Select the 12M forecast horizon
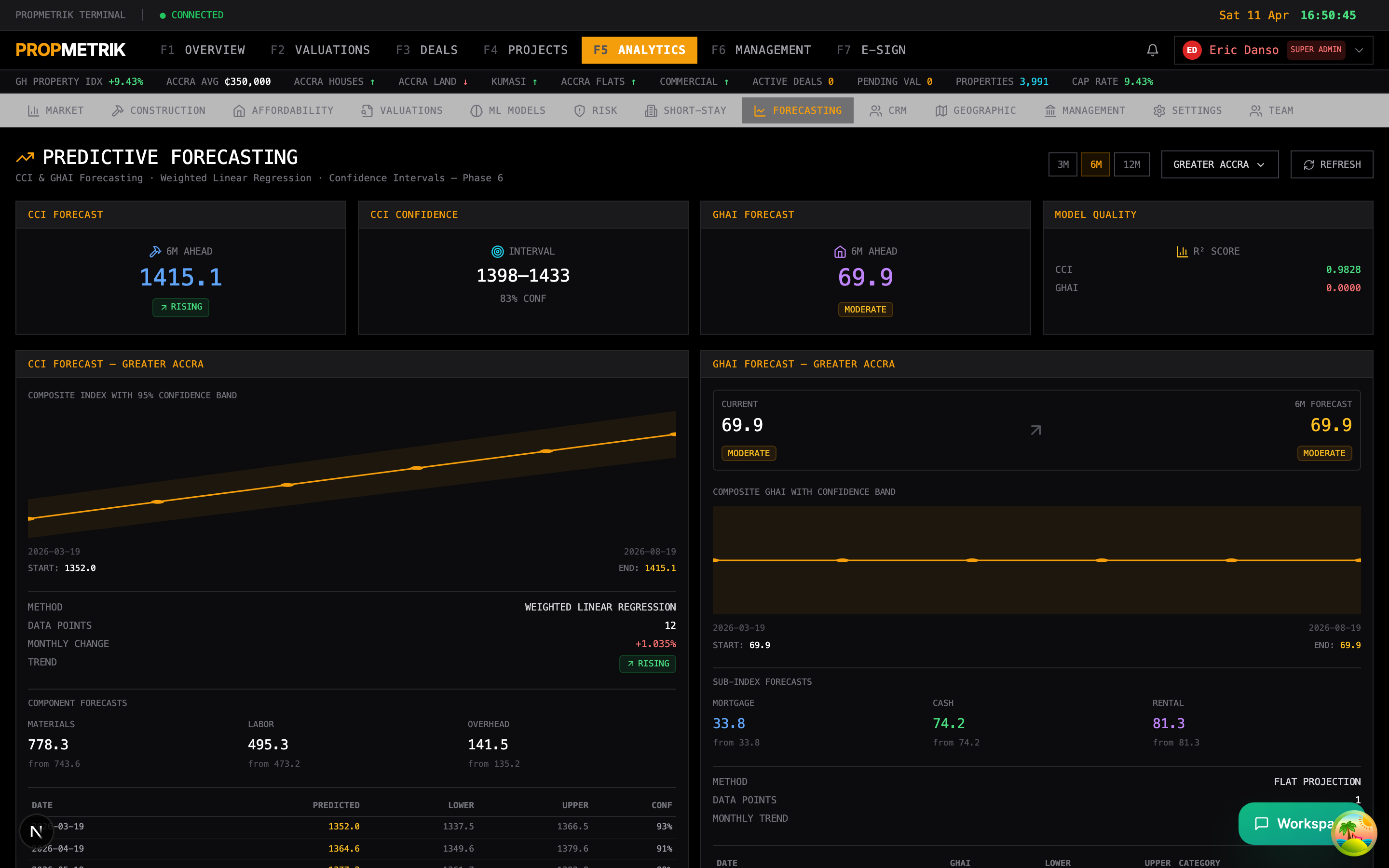 [x=1131, y=164]
